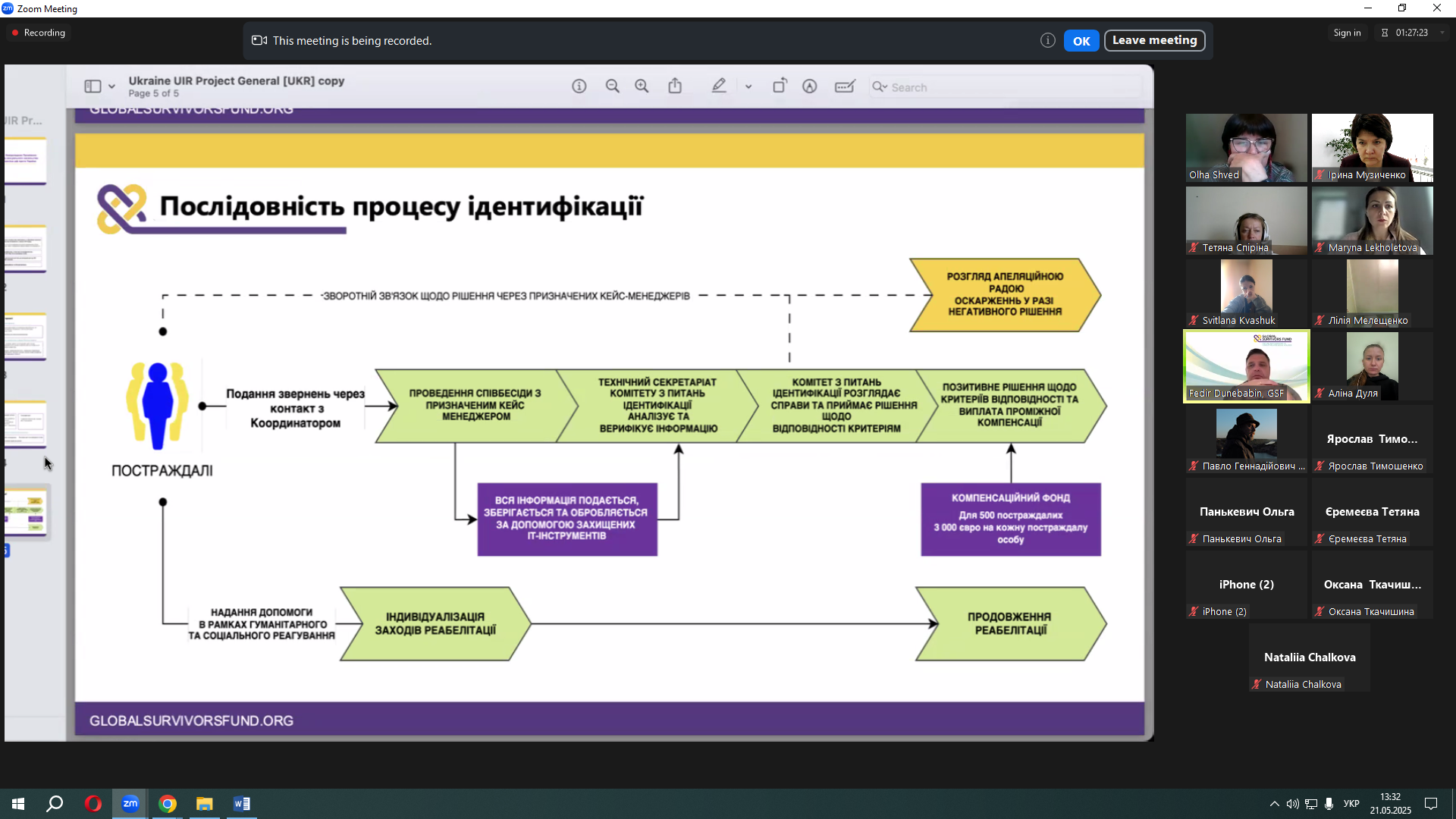Click the Recording indicator label
This screenshot has height=819, width=1456.
(x=44, y=33)
